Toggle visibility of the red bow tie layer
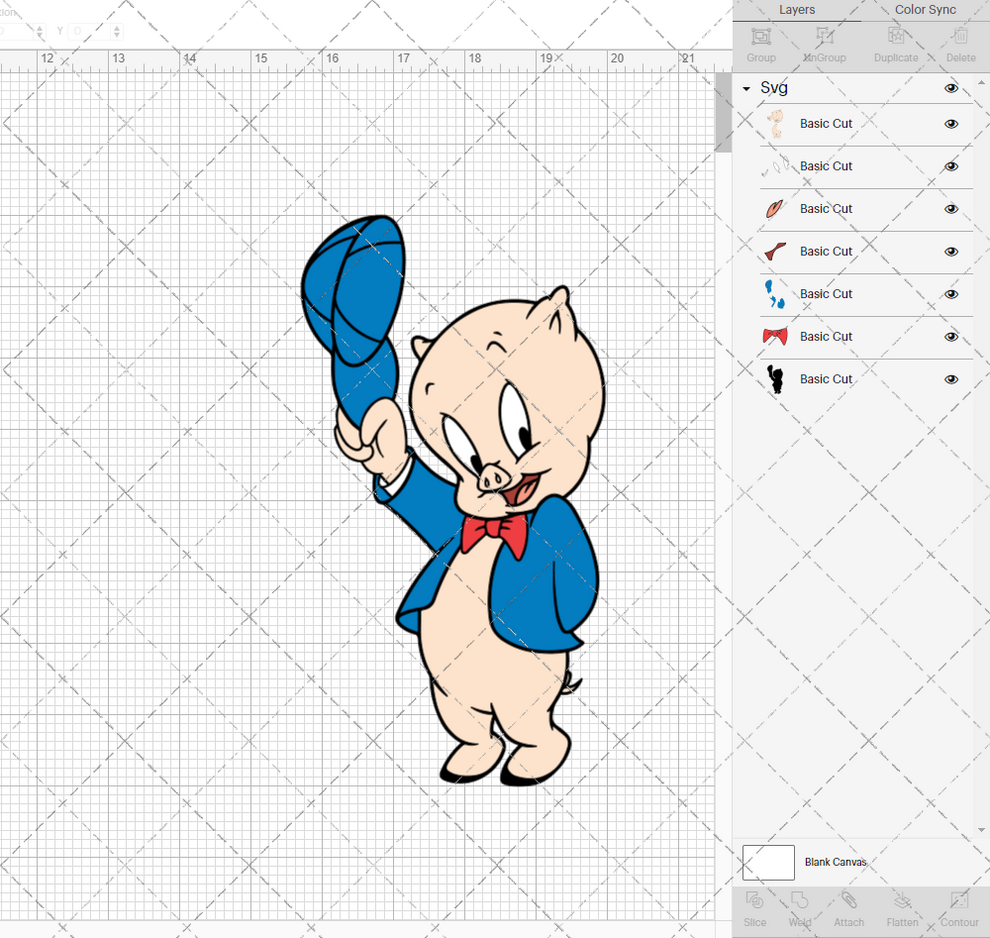 tap(951, 336)
